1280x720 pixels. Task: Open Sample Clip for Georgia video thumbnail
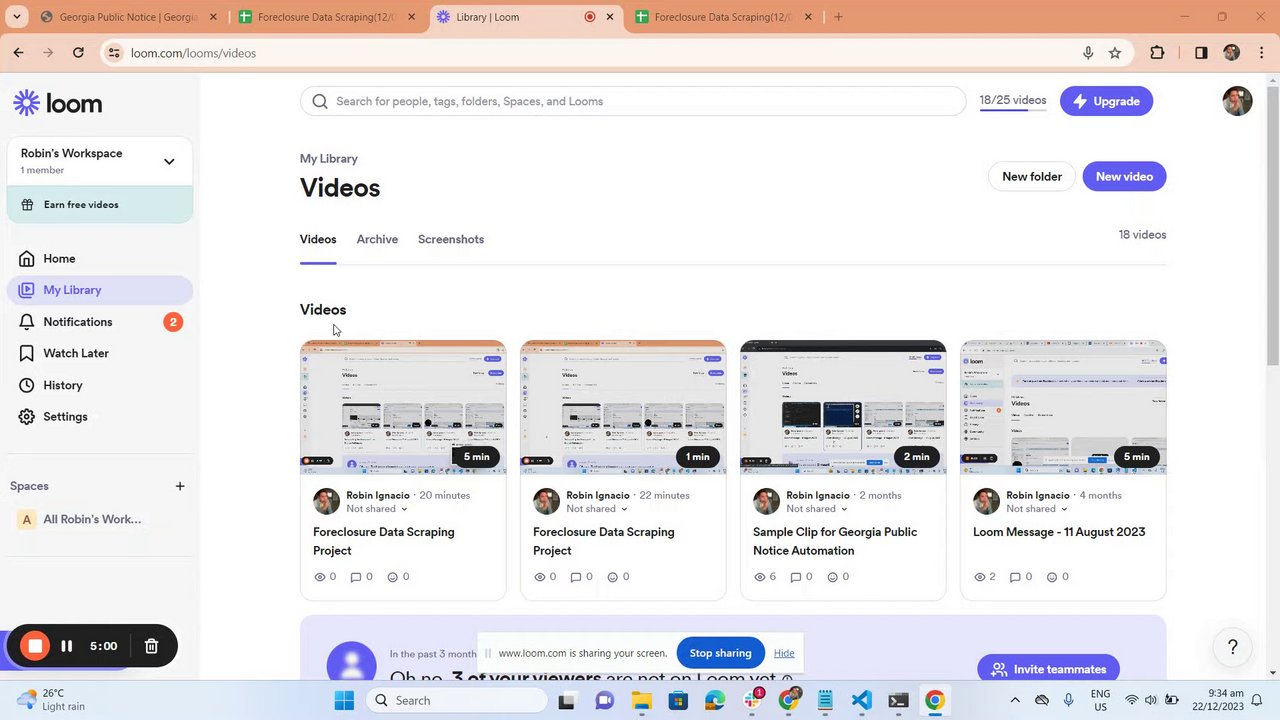(843, 407)
